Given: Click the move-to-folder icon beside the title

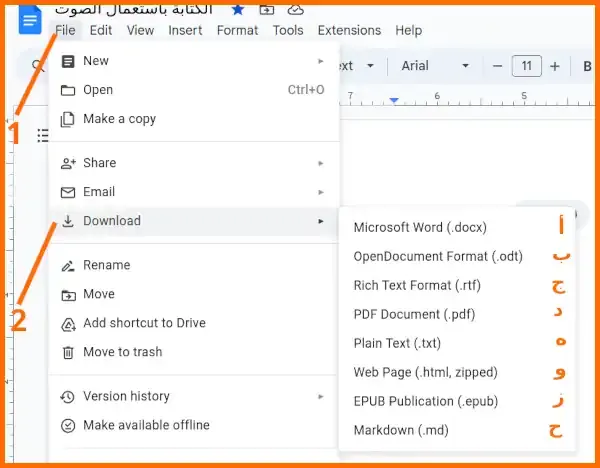Looking at the screenshot, I should pyautogui.click(x=267, y=10).
